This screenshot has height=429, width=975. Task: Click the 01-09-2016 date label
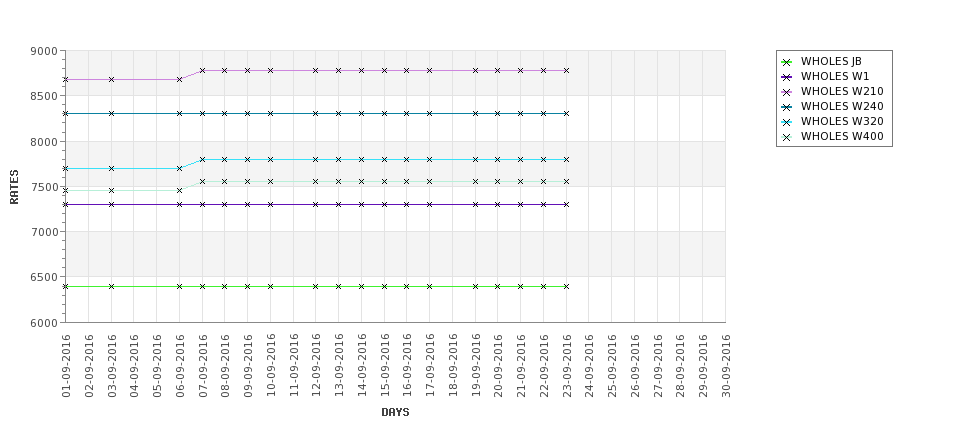[66, 366]
